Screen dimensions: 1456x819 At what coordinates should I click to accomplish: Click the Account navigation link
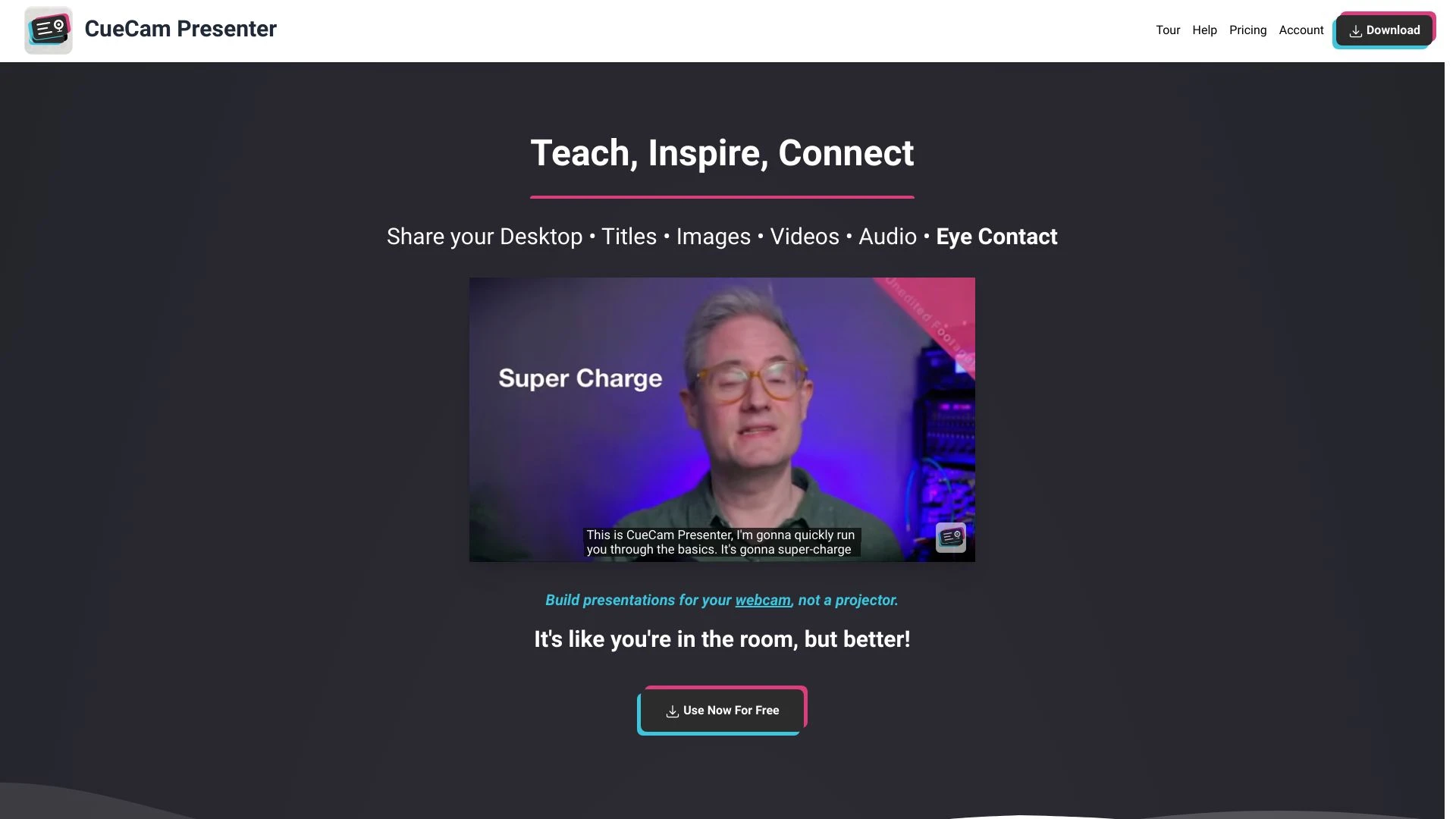click(x=1301, y=30)
